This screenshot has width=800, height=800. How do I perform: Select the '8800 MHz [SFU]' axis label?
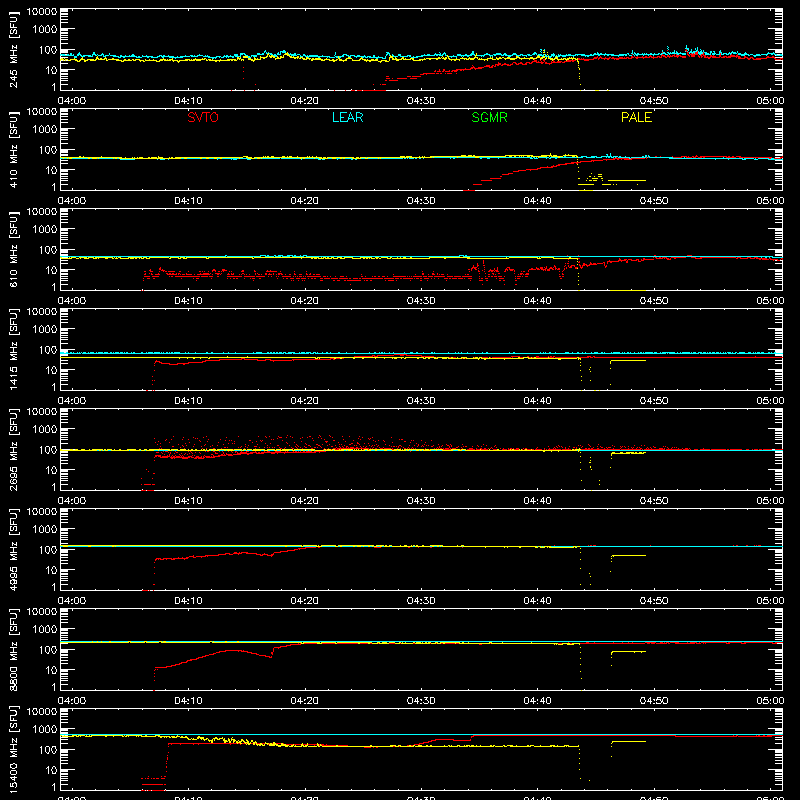13,649
